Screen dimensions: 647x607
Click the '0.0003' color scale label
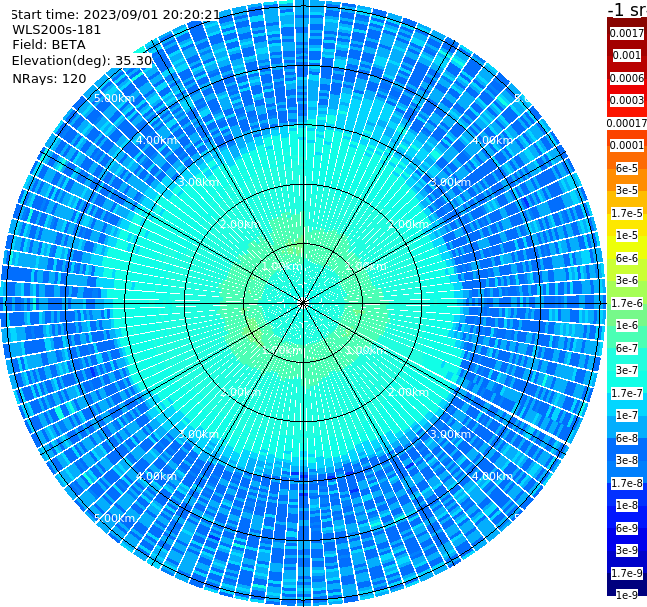[x=627, y=100]
